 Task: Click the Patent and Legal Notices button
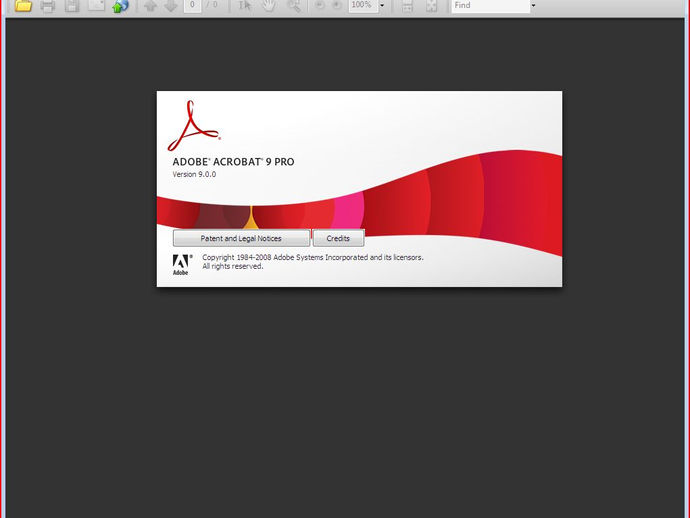[x=241, y=238]
